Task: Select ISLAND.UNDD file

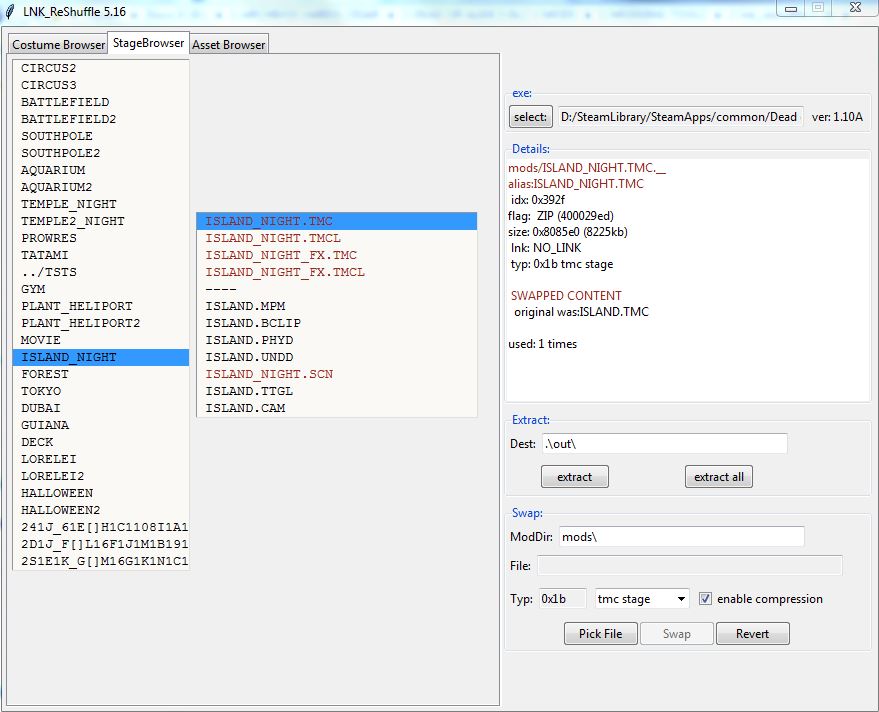Action: pyautogui.click(x=336, y=357)
